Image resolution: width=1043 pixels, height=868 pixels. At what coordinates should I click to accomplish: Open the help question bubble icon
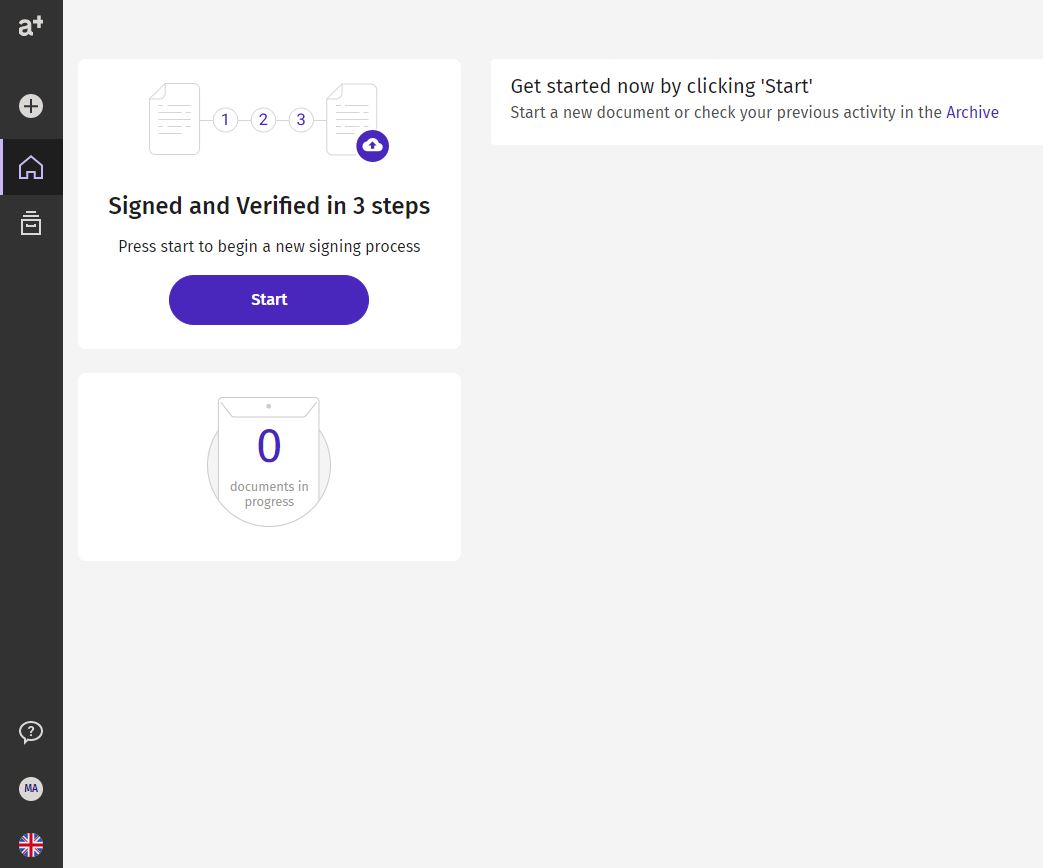[31, 732]
